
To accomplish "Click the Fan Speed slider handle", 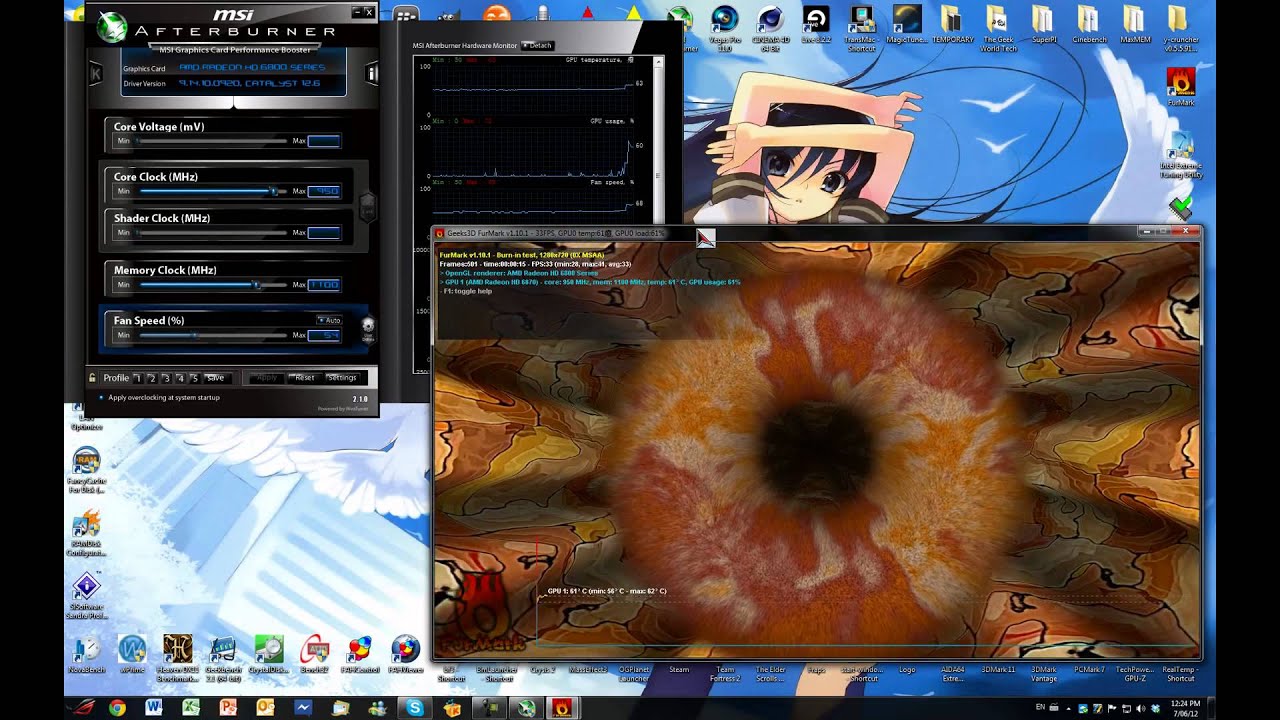I will pyautogui.click(x=193, y=335).
